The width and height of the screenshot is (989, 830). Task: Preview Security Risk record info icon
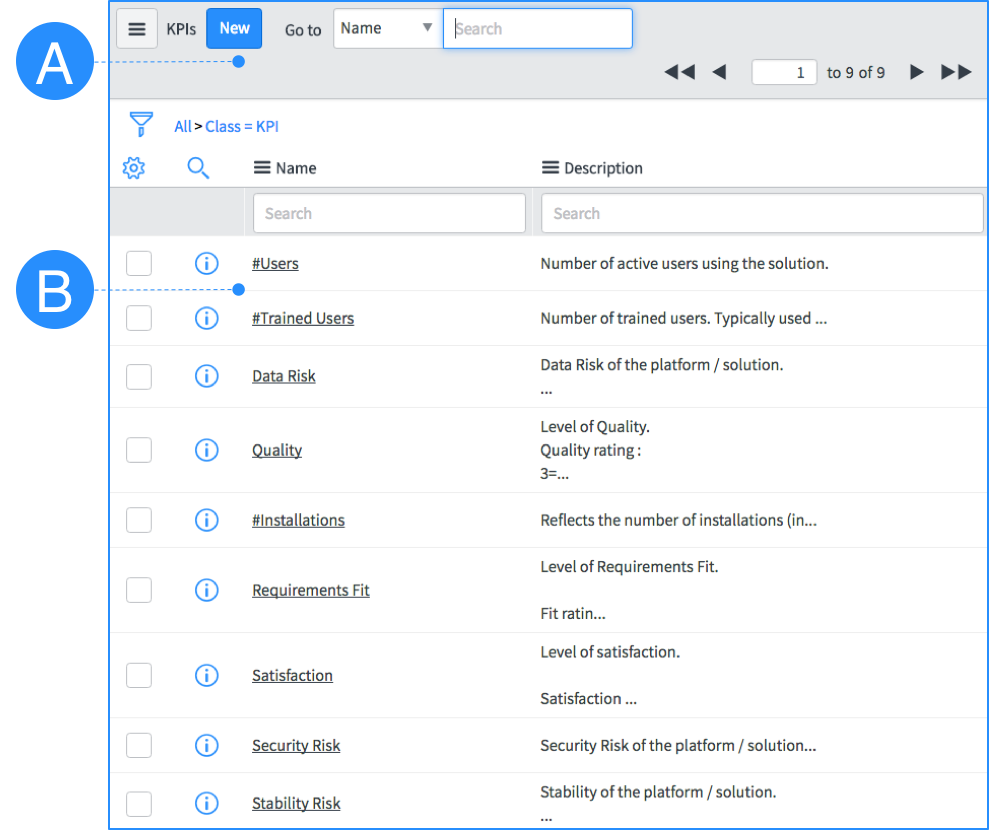tap(206, 745)
